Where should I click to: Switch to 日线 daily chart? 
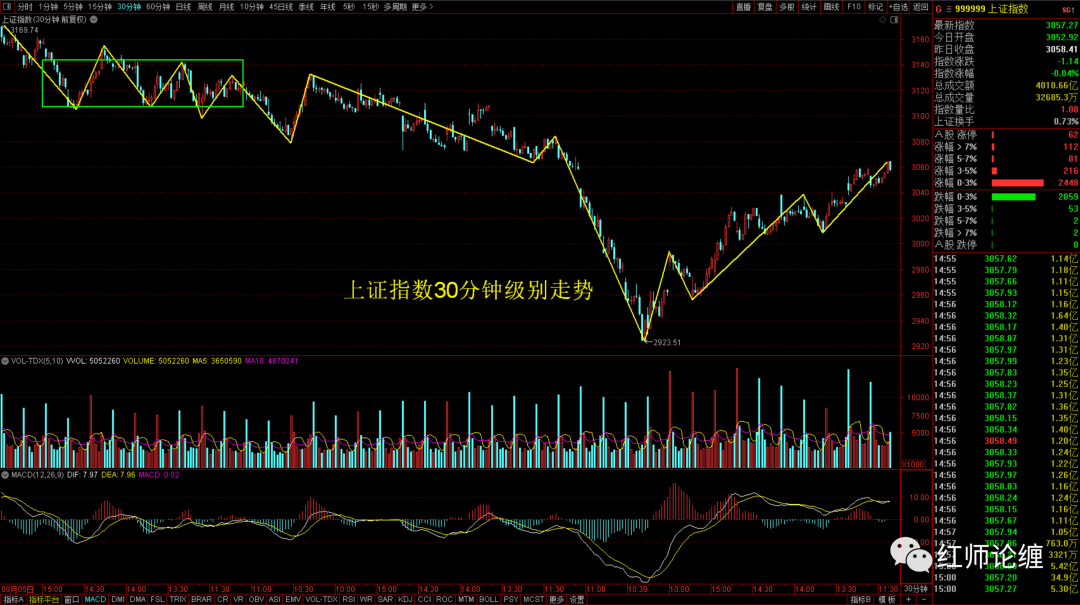183,7
